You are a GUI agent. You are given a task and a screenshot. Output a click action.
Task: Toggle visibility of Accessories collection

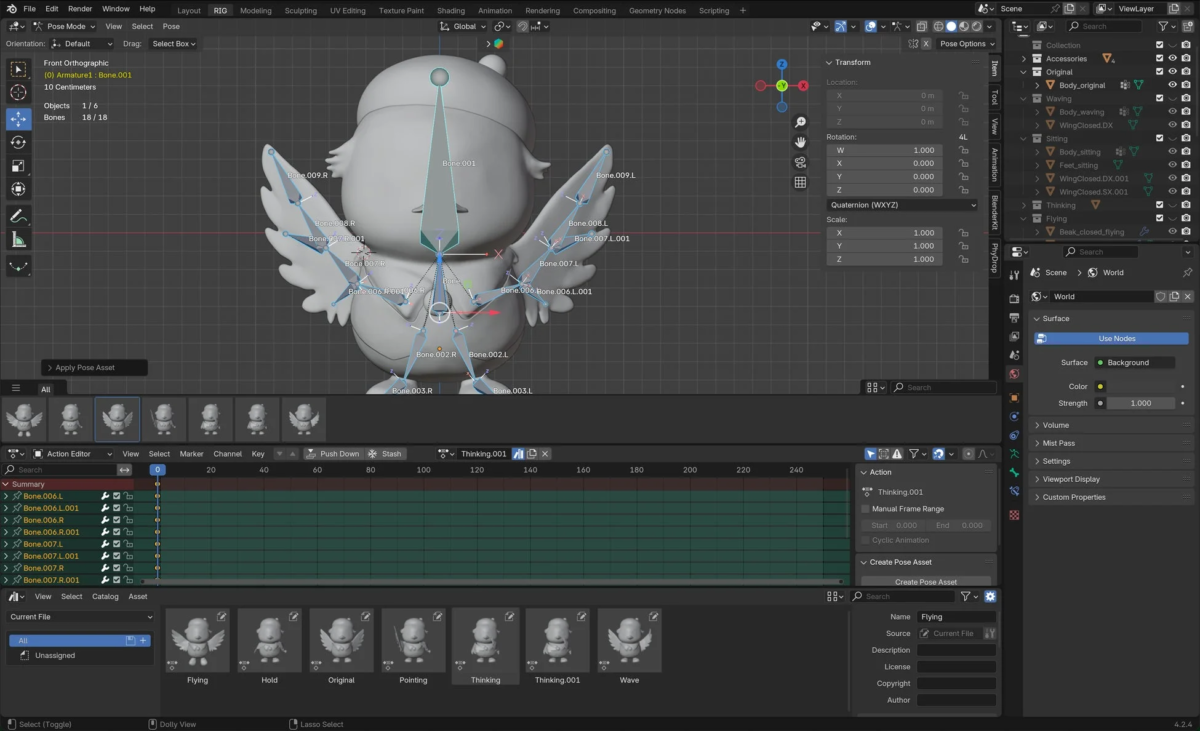1172,59
